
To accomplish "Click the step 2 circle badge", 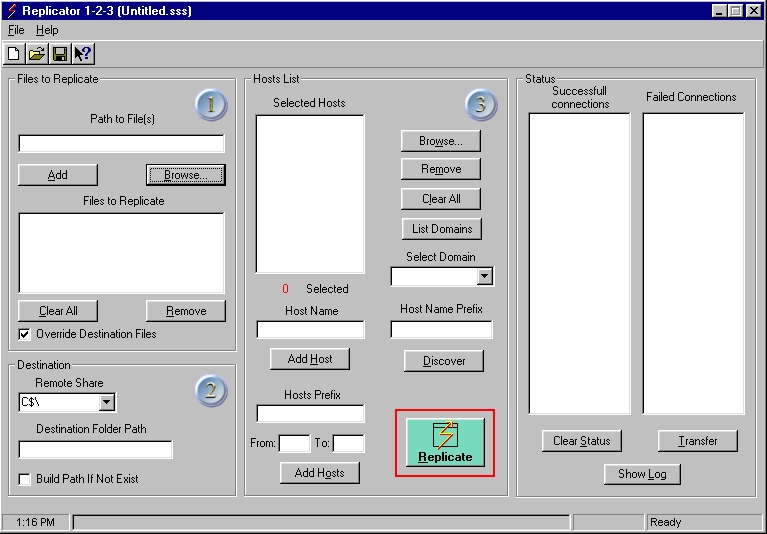I will 210,390.
